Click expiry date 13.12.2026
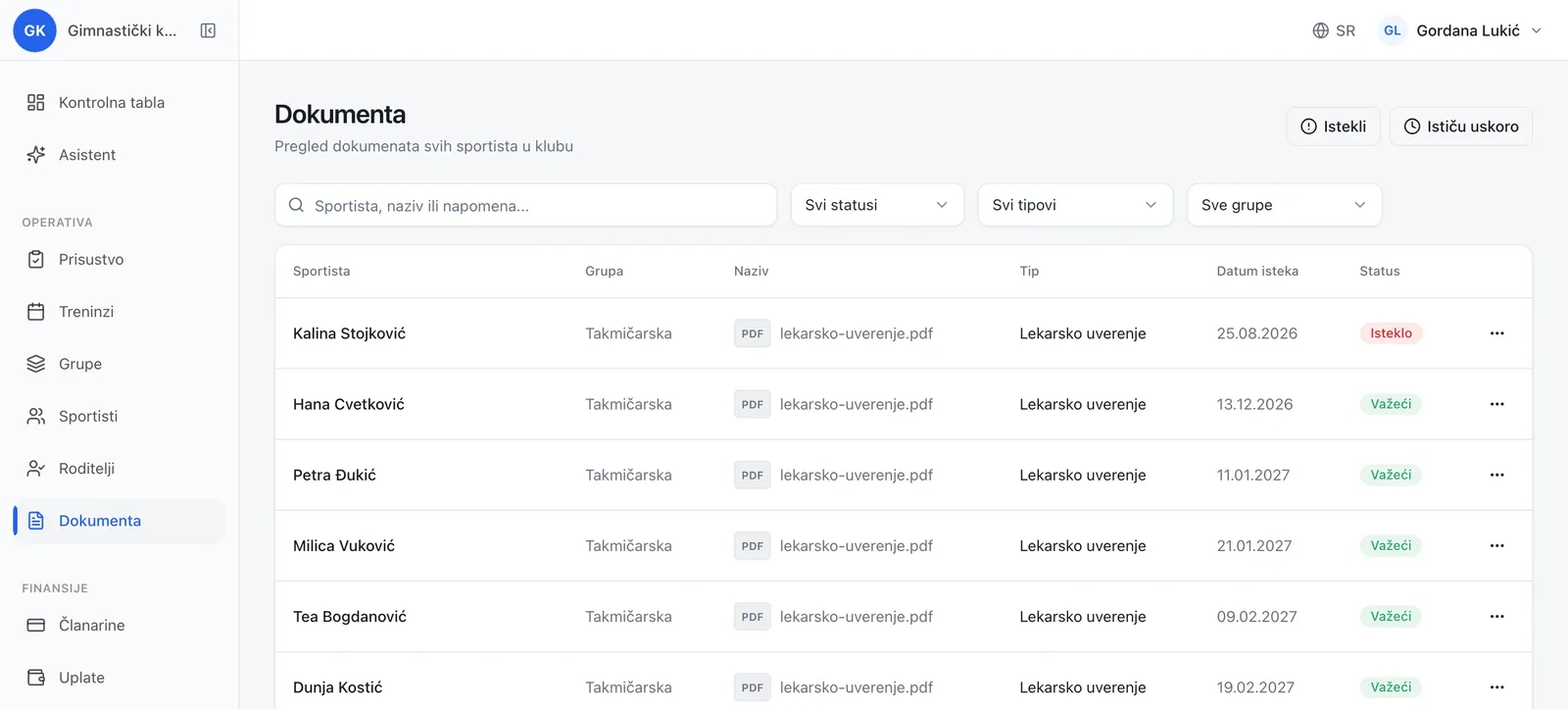The width and height of the screenshot is (1568, 709). tap(1254, 404)
